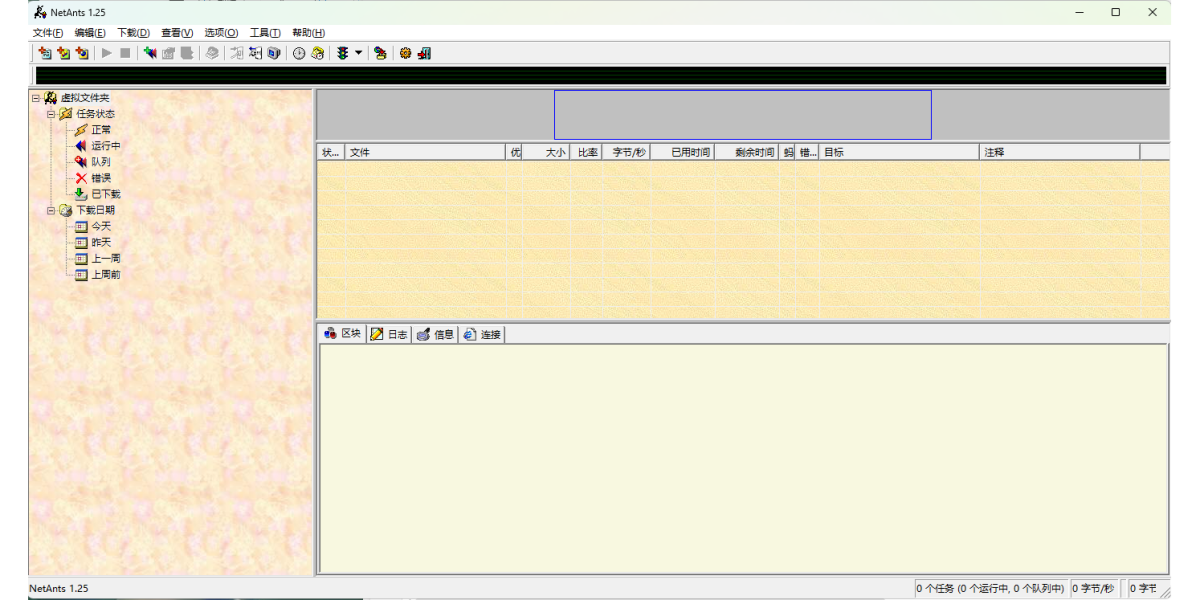Image resolution: width=1200 pixels, height=600 pixels.
Task: Select 错误 item with red X icon
Action: click(x=100, y=178)
